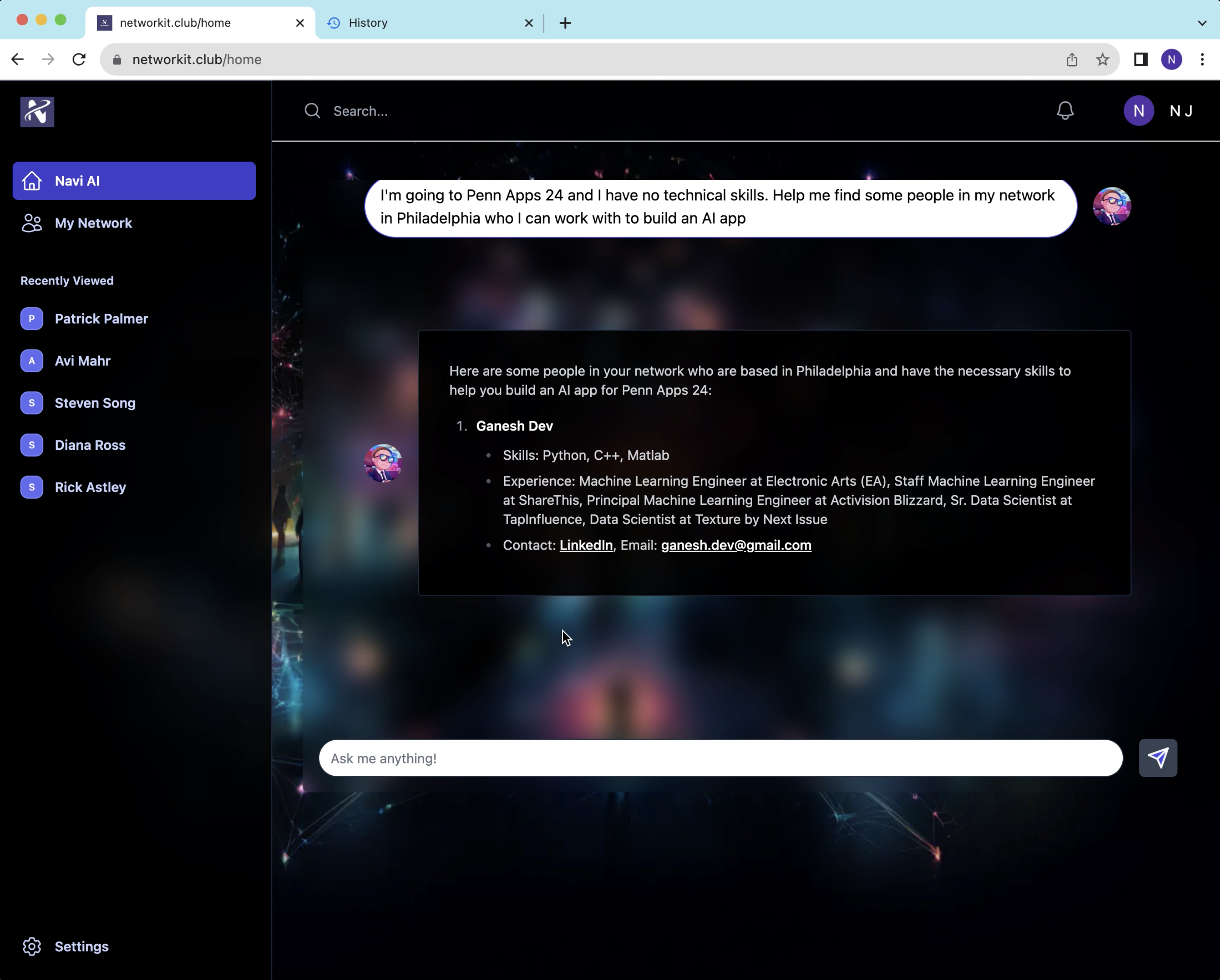Click the send message paper plane icon
This screenshot has width=1220, height=980.
(1157, 758)
